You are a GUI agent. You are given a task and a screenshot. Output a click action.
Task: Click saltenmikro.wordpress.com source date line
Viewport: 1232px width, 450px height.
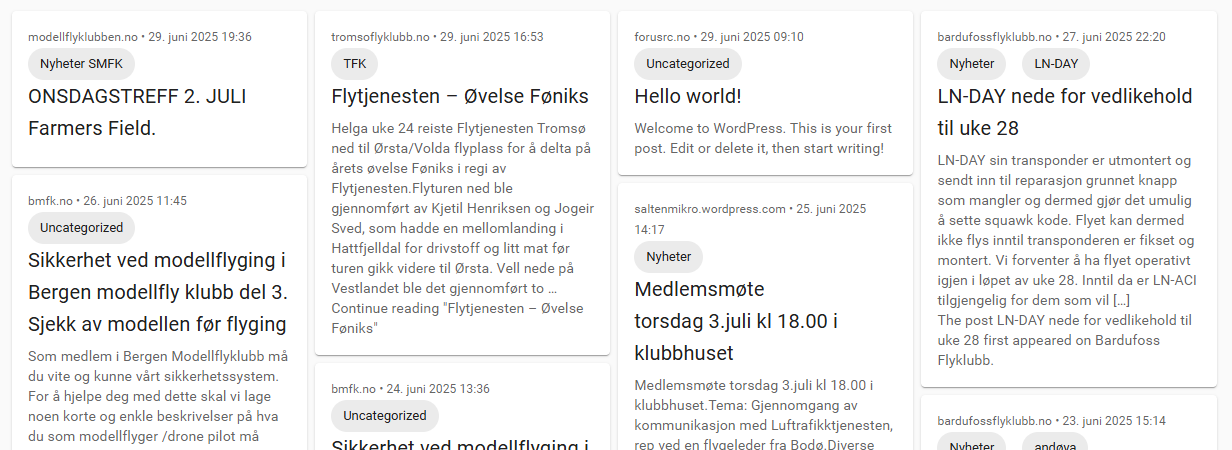tap(750, 219)
